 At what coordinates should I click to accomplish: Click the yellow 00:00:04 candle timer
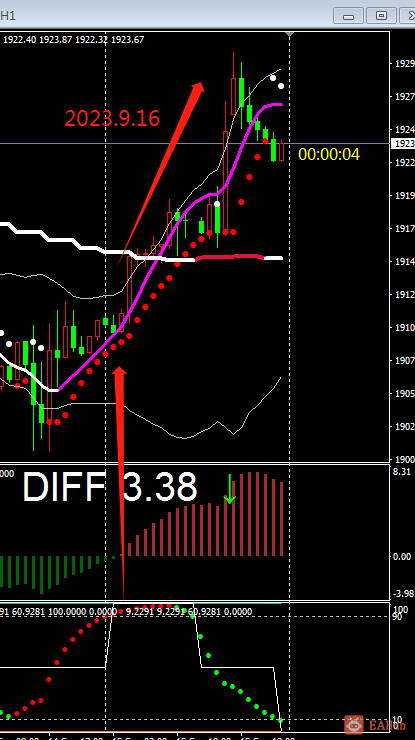(x=329, y=154)
